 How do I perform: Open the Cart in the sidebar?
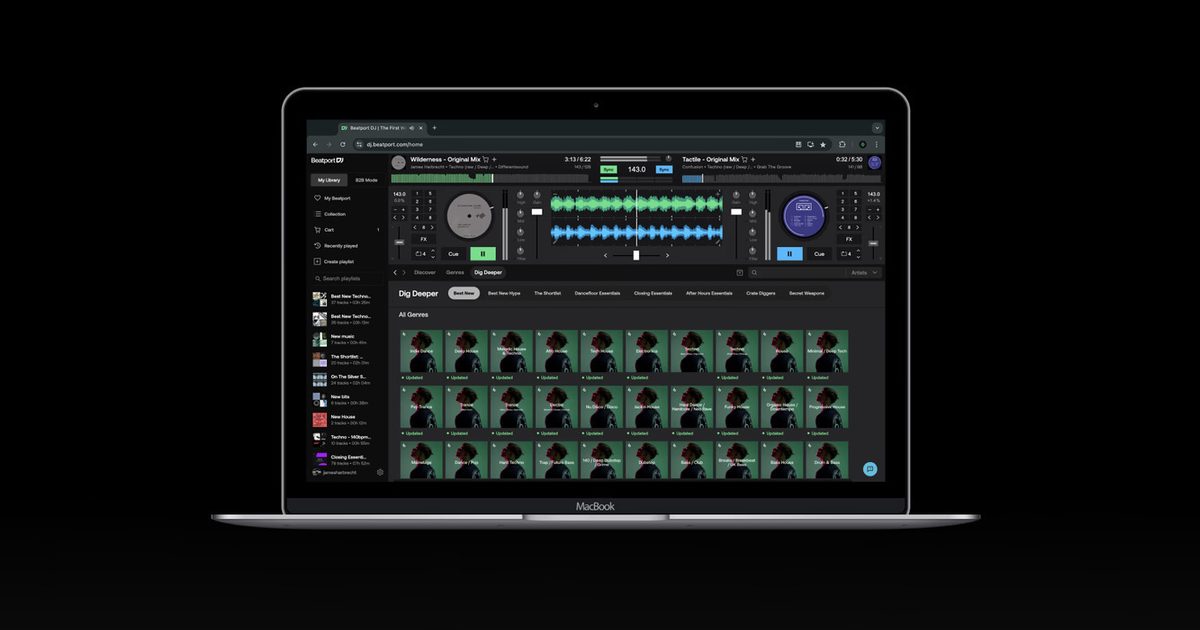327,230
